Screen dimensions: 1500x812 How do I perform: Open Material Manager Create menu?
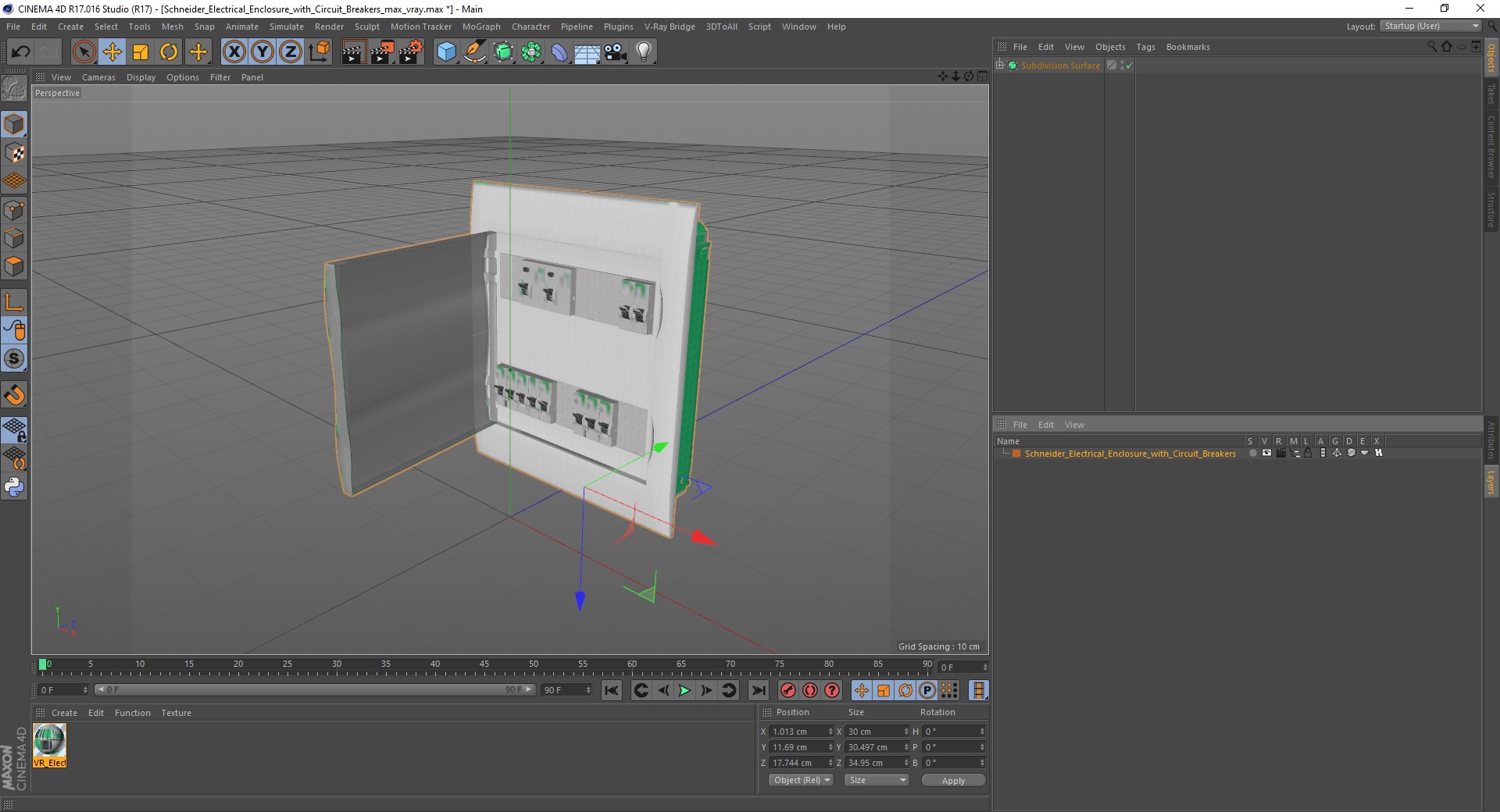coord(64,713)
